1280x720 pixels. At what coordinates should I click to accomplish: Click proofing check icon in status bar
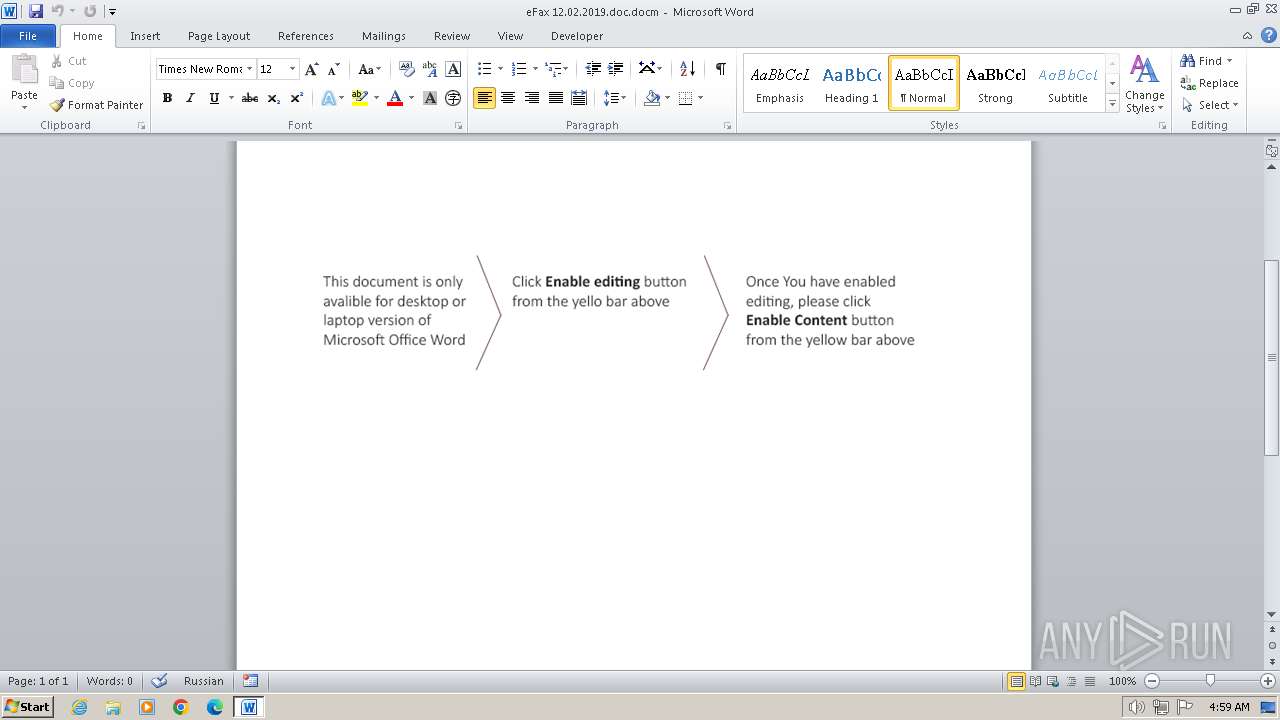click(x=159, y=681)
